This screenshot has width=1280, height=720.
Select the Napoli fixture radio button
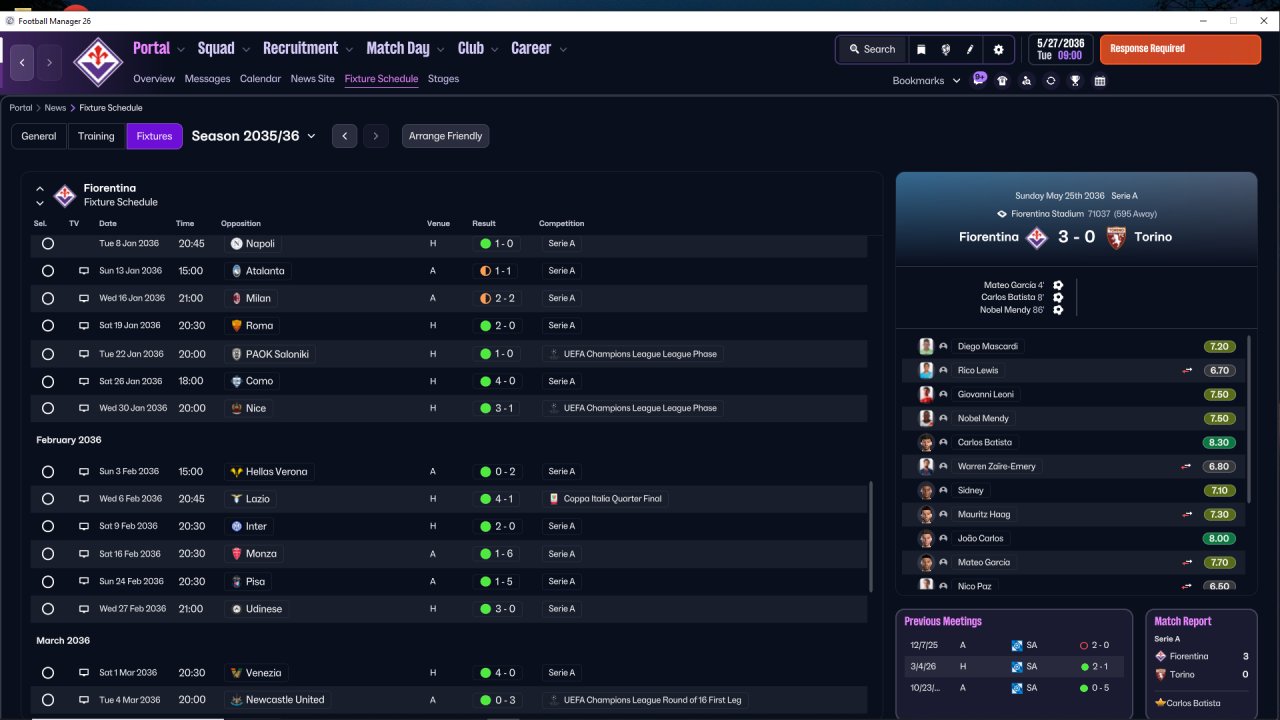[47, 243]
